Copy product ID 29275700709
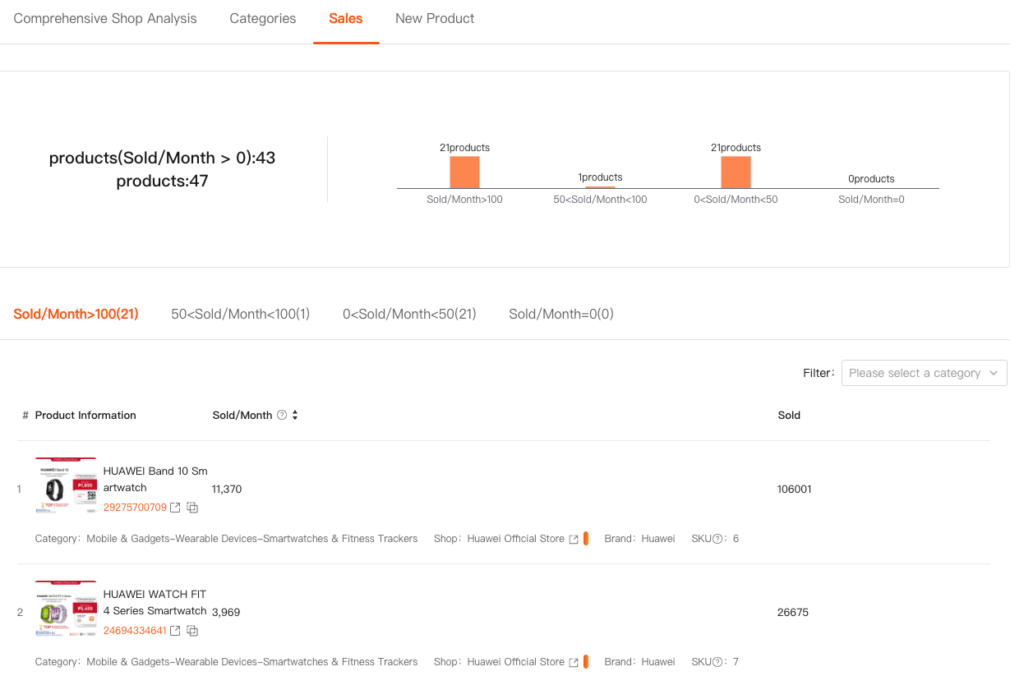This screenshot has height=685, width=1024. tap(193, 508)
